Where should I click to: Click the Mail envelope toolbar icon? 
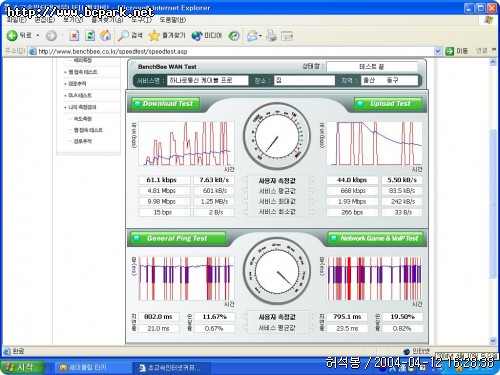click(x=252, y=36)
